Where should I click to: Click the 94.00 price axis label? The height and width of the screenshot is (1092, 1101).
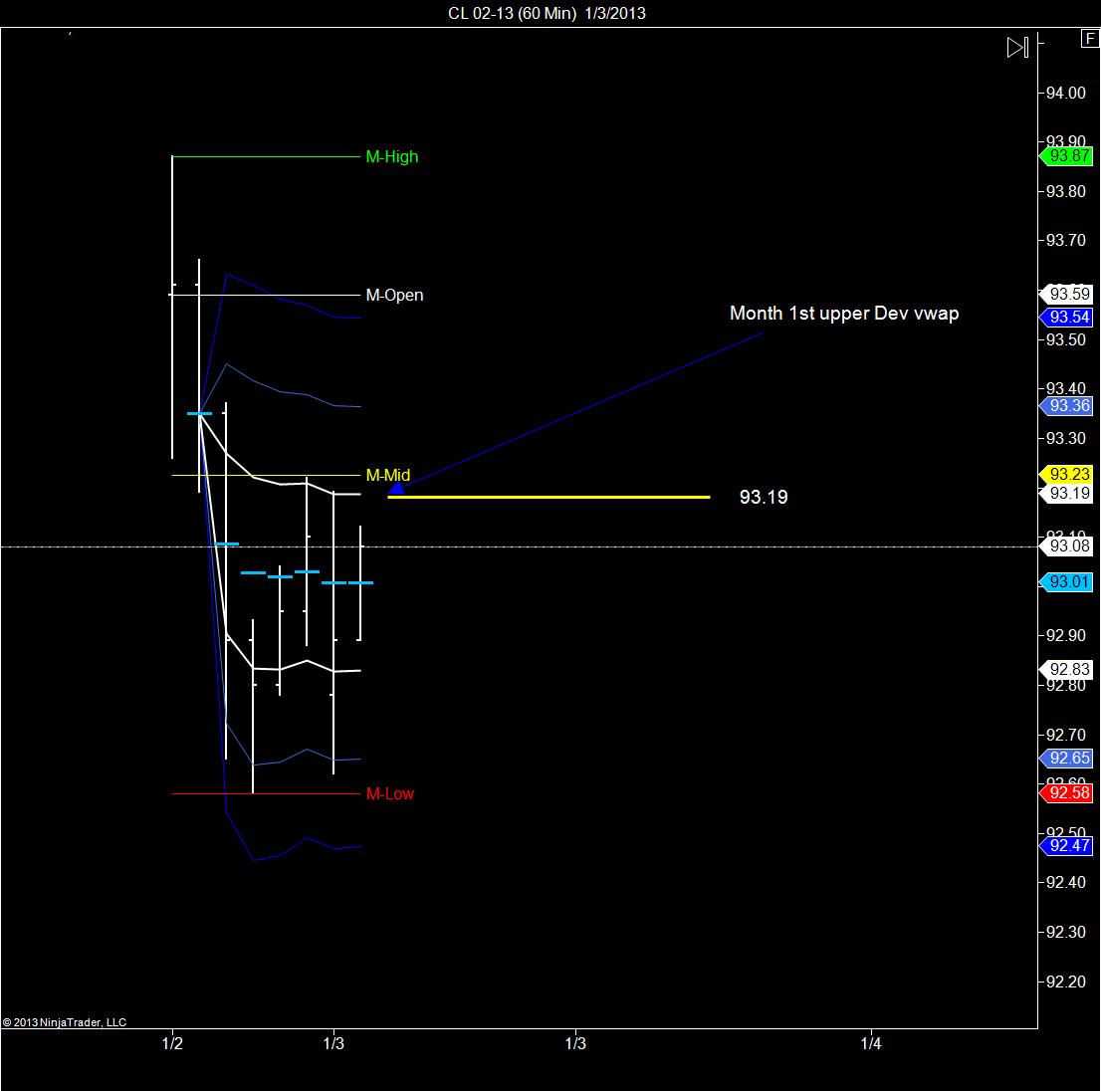1066,93
